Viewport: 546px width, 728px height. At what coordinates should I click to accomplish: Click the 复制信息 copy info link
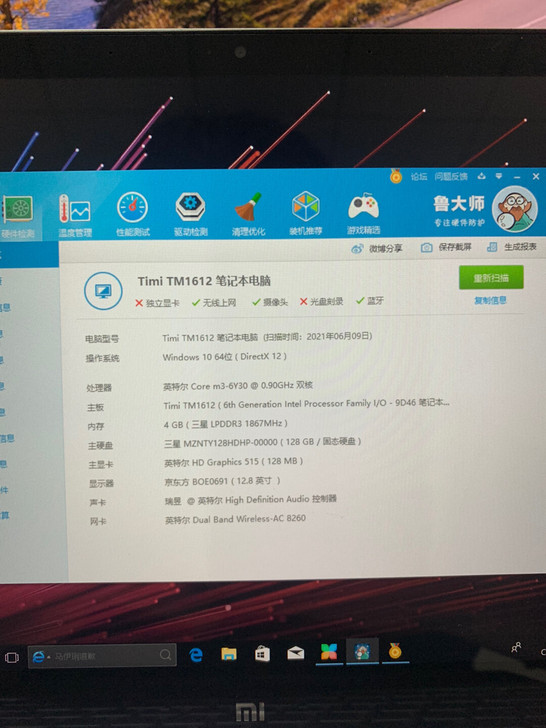pyautogui.click(x=490, y=300)
